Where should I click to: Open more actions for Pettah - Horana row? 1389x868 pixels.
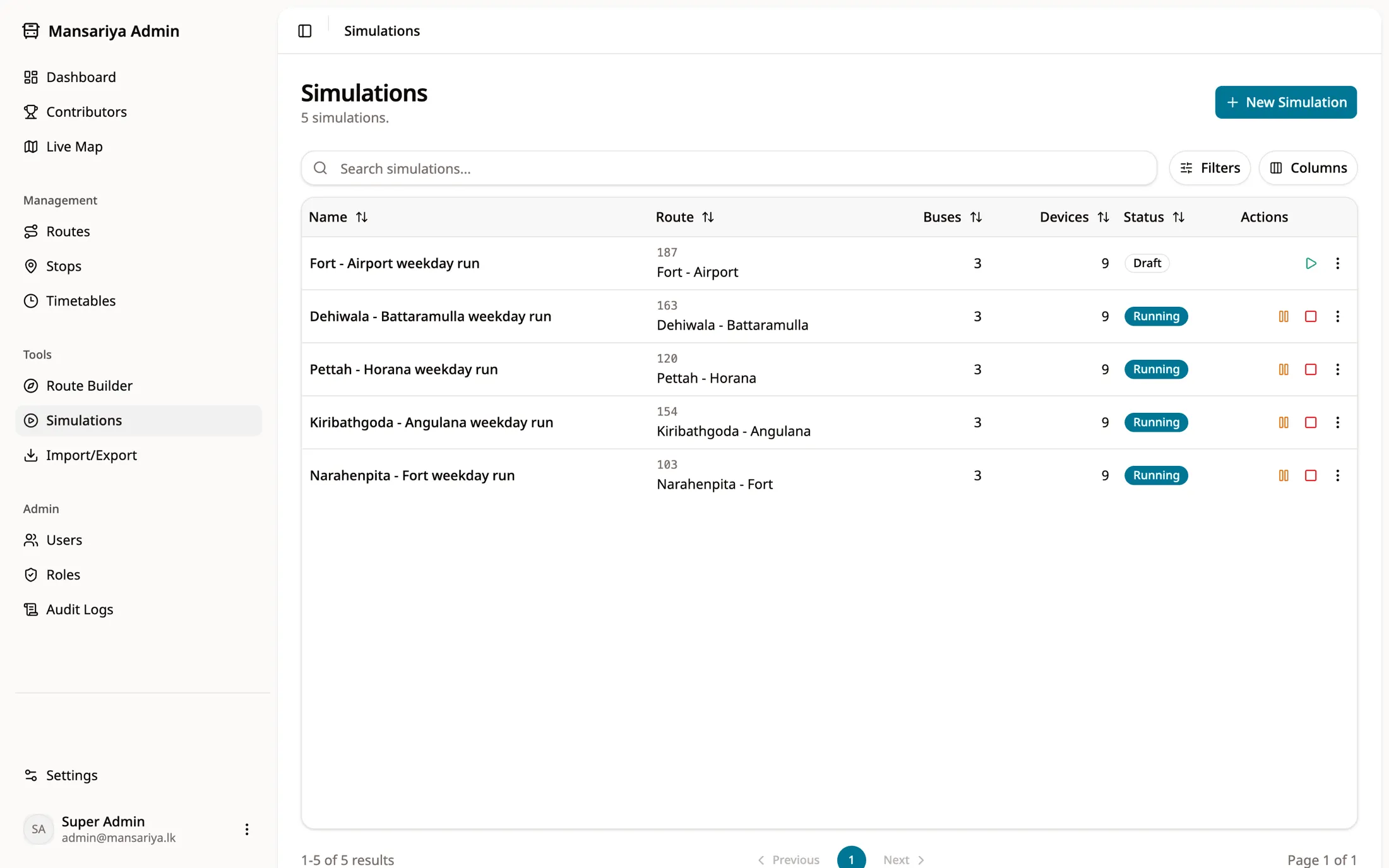[x=1337, y=369]
